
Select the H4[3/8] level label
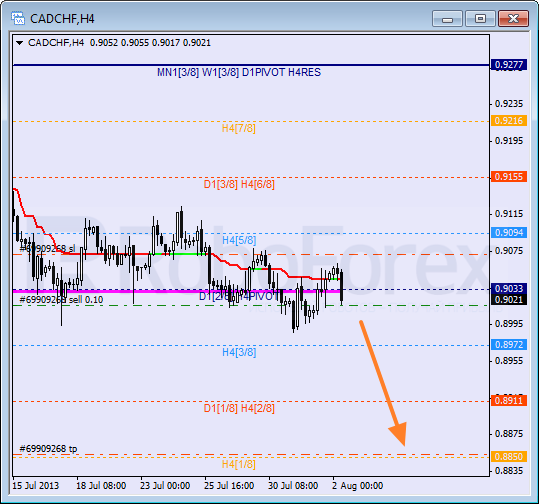pyautogui.click(x=239, y=352)
